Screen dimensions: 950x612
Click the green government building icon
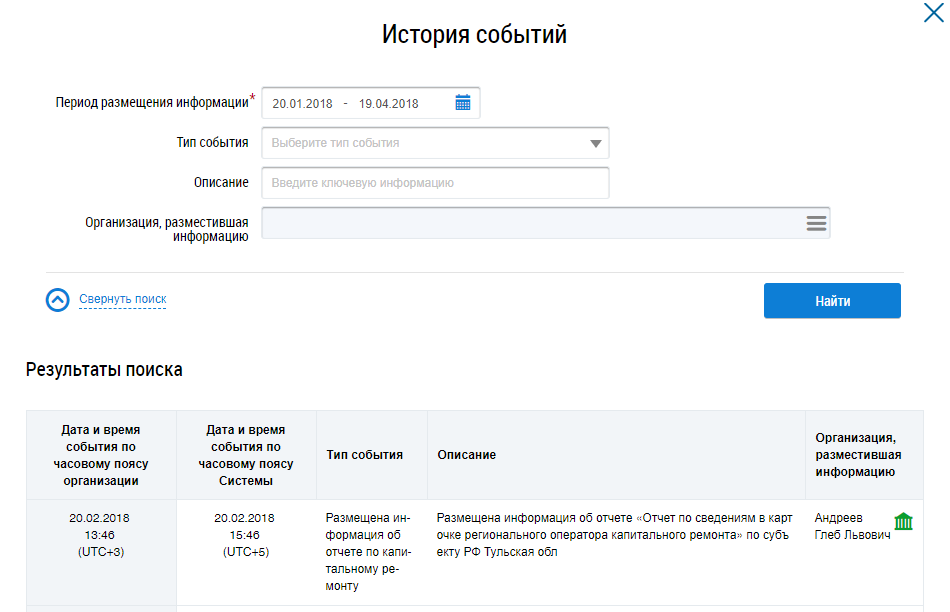click(x=903, y=521)
